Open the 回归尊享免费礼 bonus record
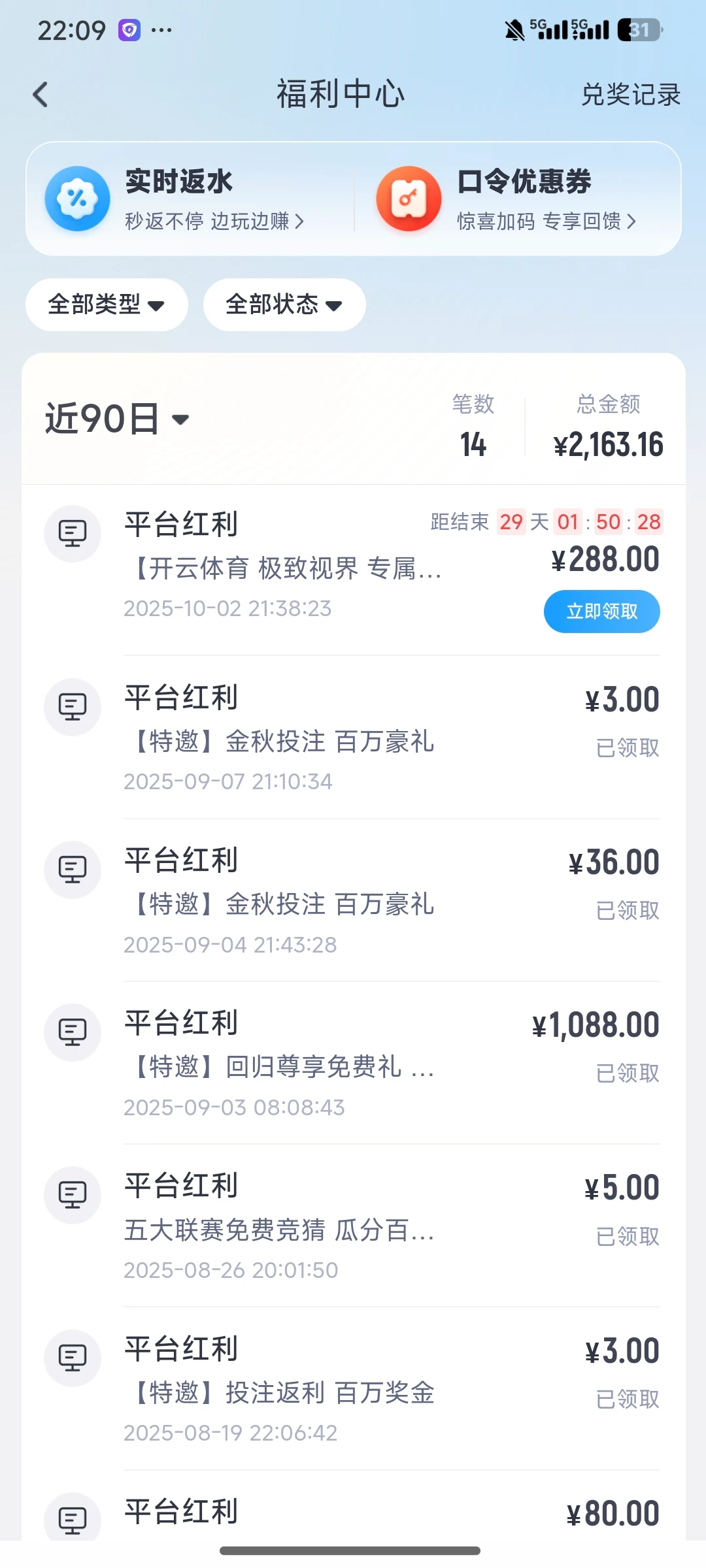Screen dimensions: 706x1568 pyautogui.click(x=284, y=1067)
